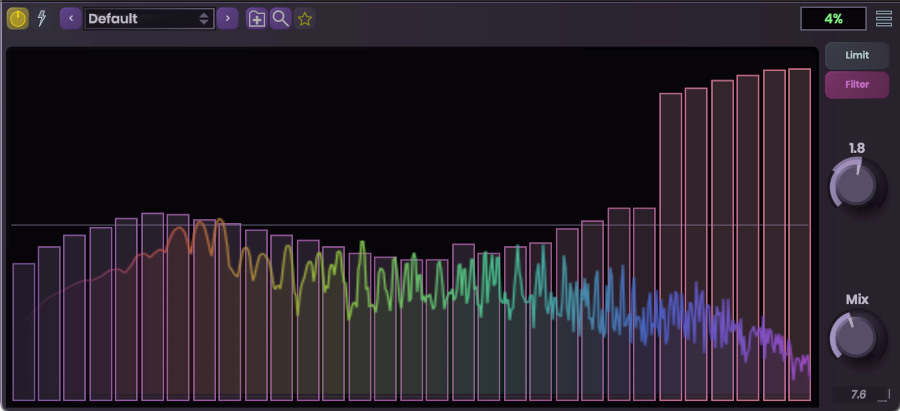The image size is (900, 411).
Task: Click the Mix knob
Action: coord(856,336)
